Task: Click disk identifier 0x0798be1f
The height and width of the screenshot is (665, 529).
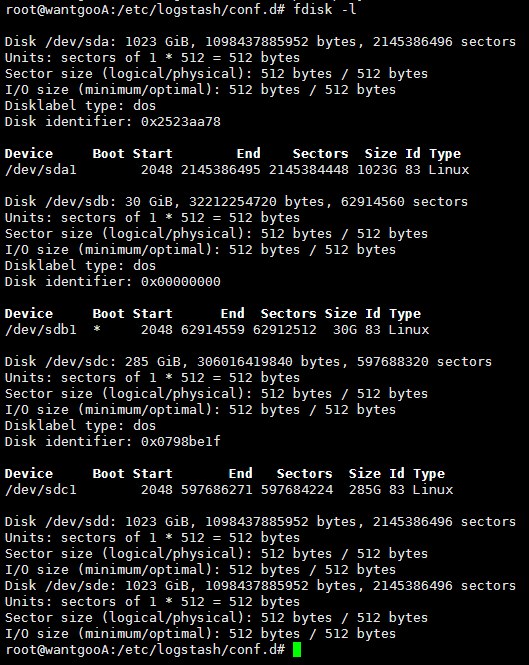Action: [x=181, y=441]
